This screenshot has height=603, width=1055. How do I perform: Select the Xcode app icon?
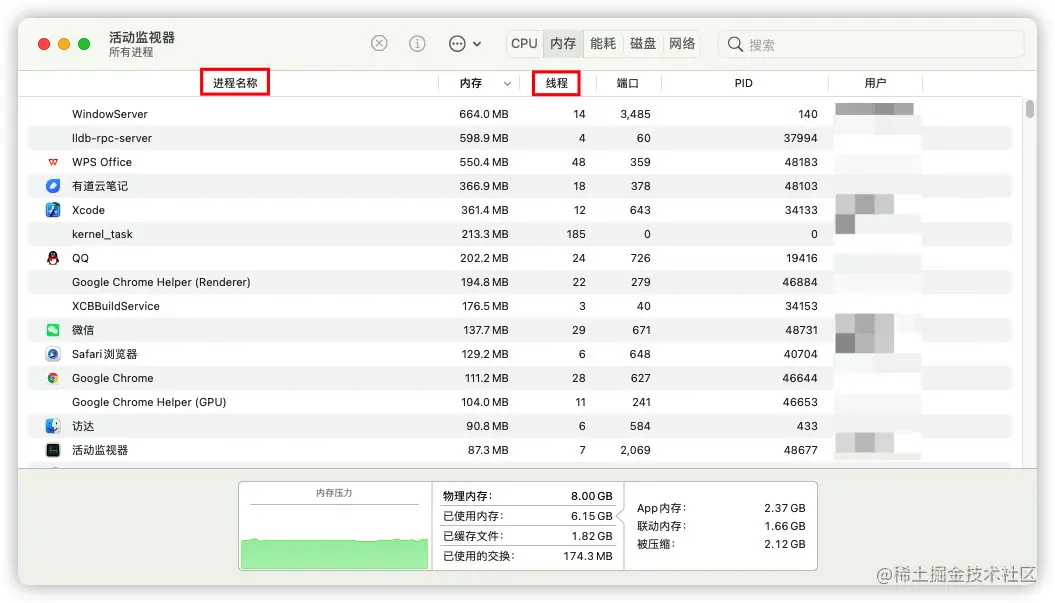53,210
